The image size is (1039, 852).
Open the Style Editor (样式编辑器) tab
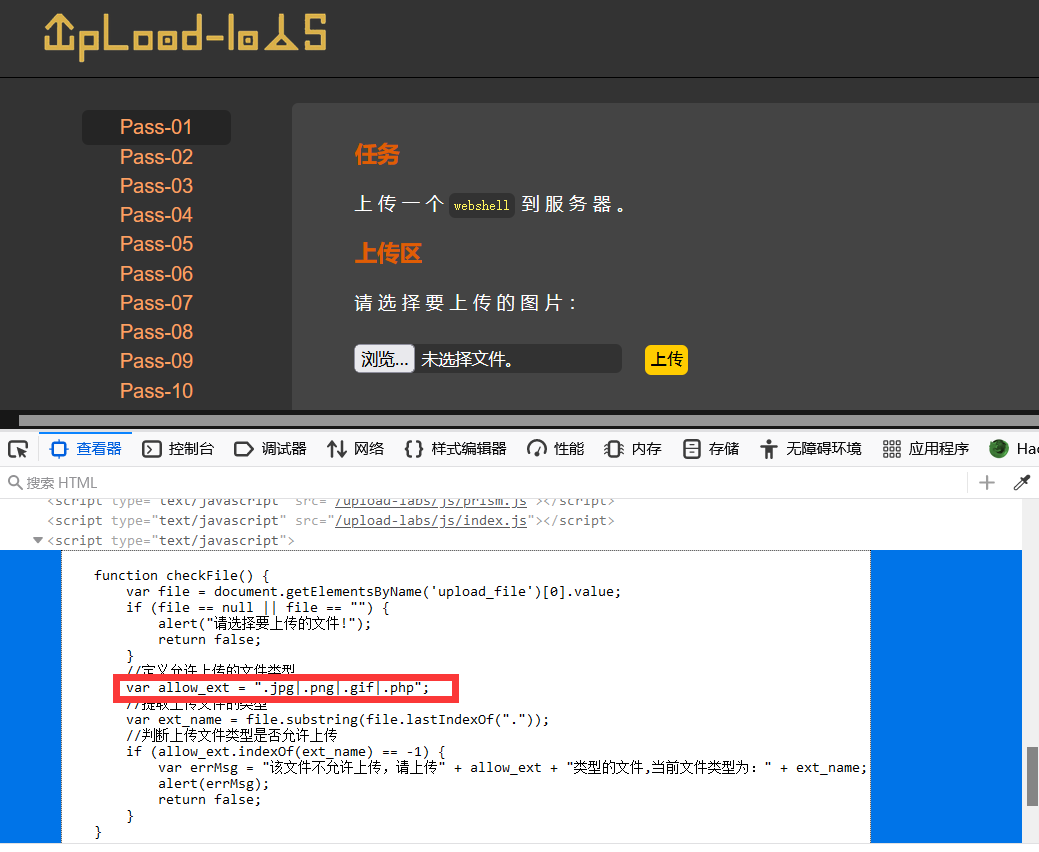[x=455, y=449]
